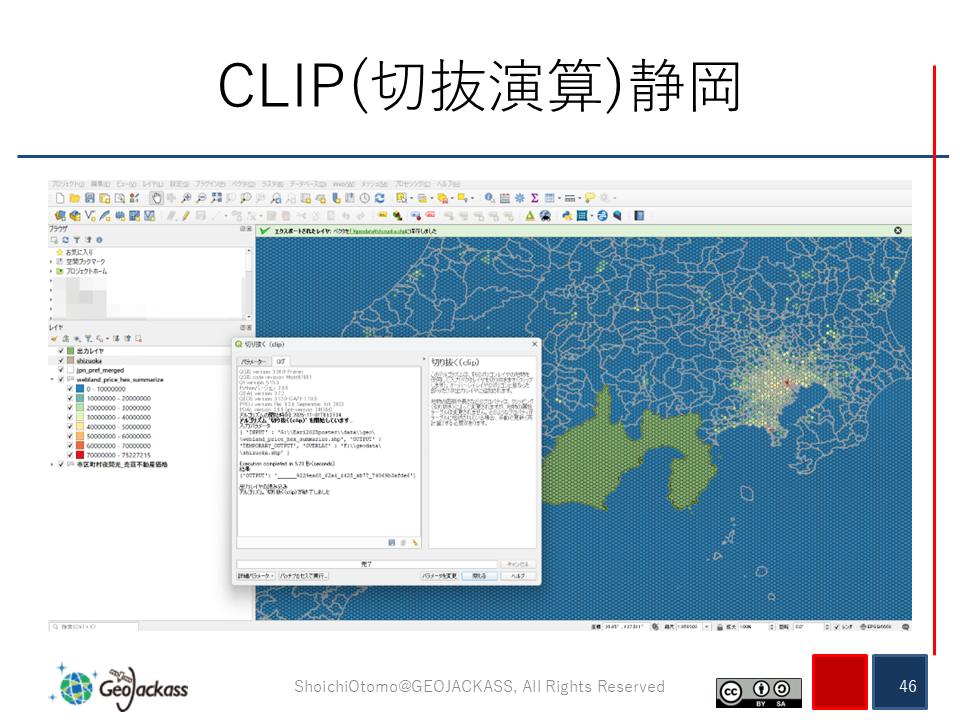Clear the log with the broom icon
The height and width of the screenshot is (720, 960).
point(414,542)
